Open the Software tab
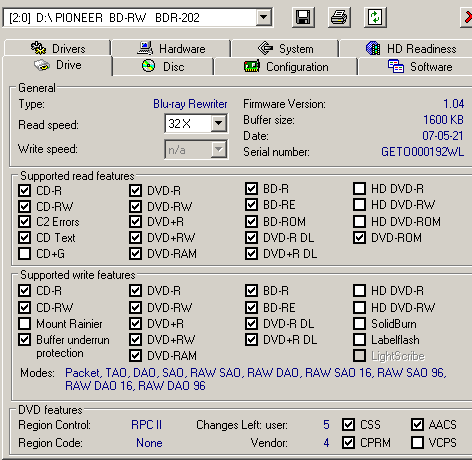The height and width of the screenshot is (460, 472). tap(415, 67)
